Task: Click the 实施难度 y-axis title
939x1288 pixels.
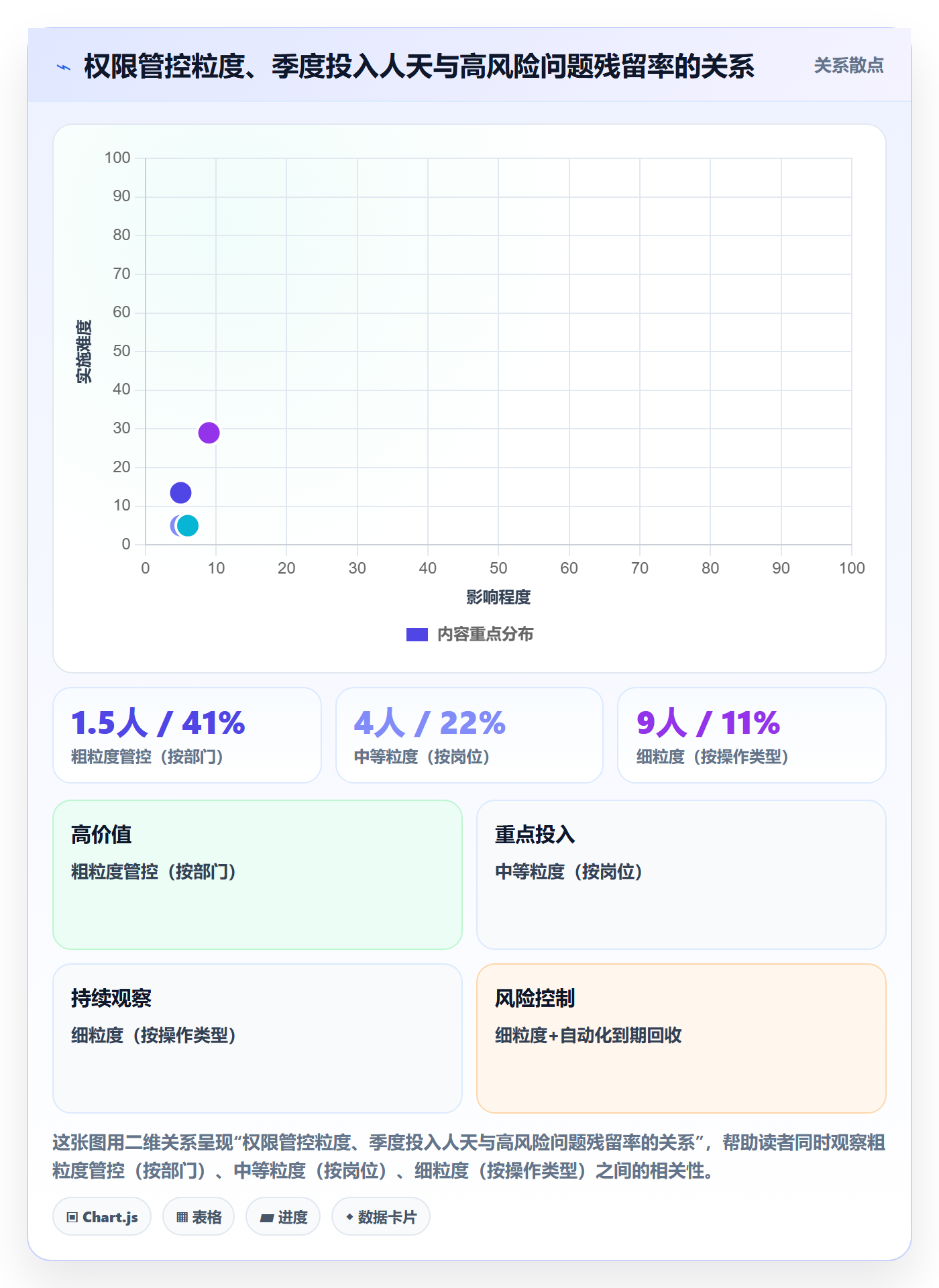Action: coord(84,352)
